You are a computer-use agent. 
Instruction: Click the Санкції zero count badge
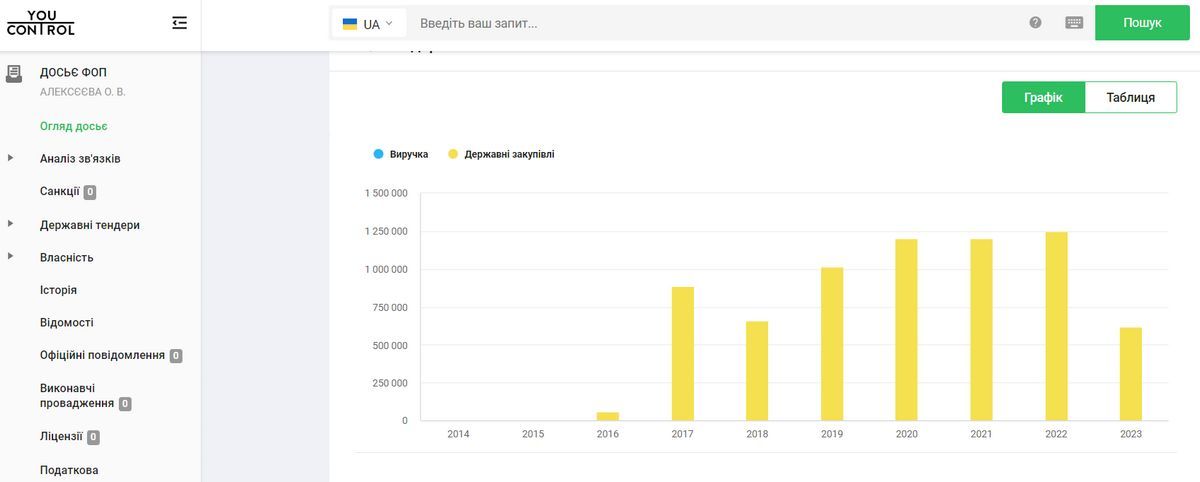(x=90, y=192)
